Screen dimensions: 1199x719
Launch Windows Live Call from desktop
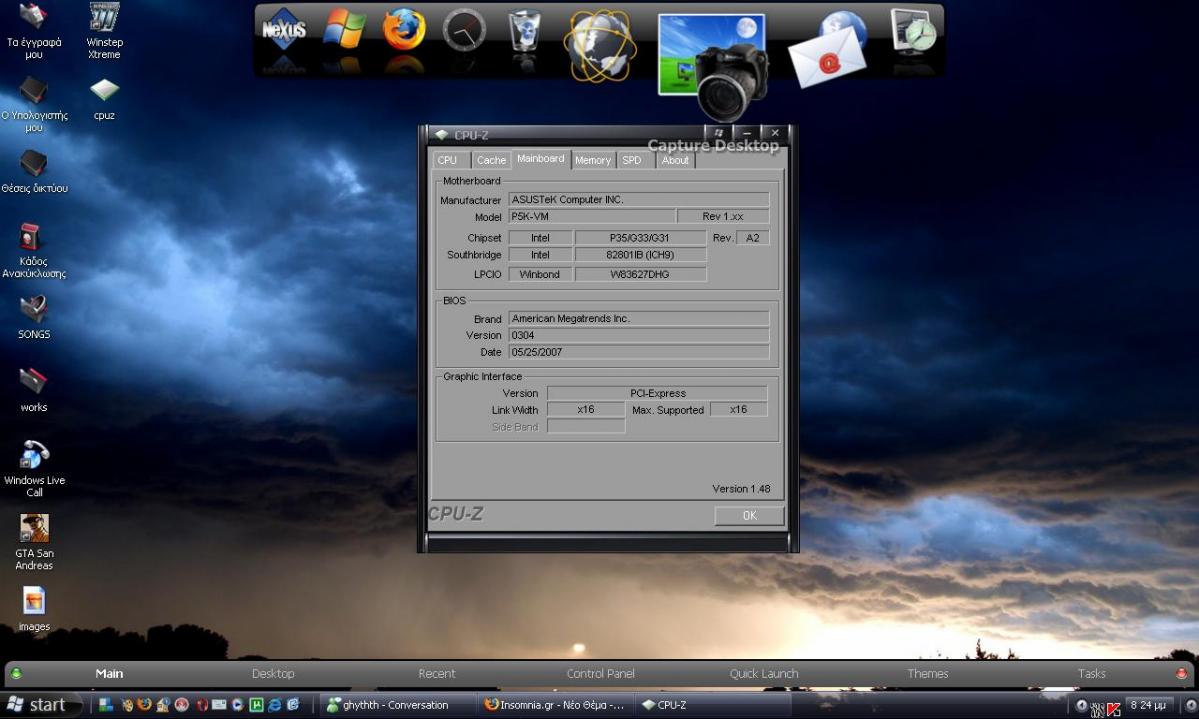pyautogui.click(x=34, y=469)
